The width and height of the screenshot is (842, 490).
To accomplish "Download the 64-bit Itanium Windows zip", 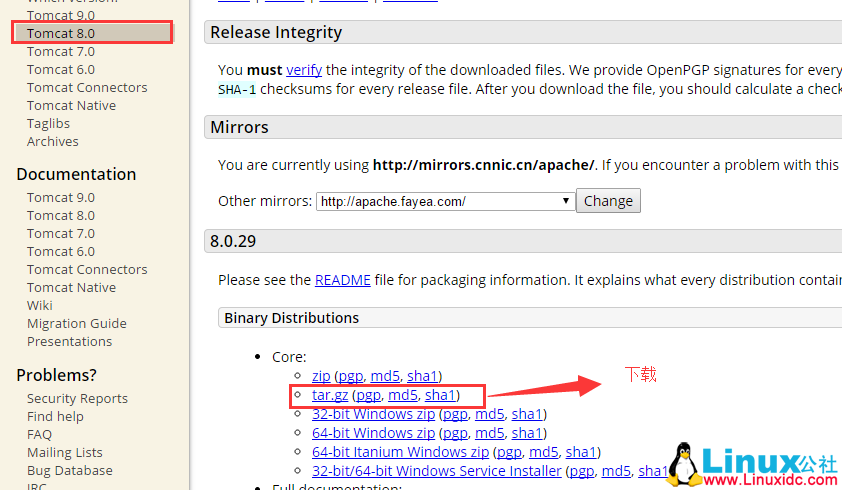I will tap(401, 452).
